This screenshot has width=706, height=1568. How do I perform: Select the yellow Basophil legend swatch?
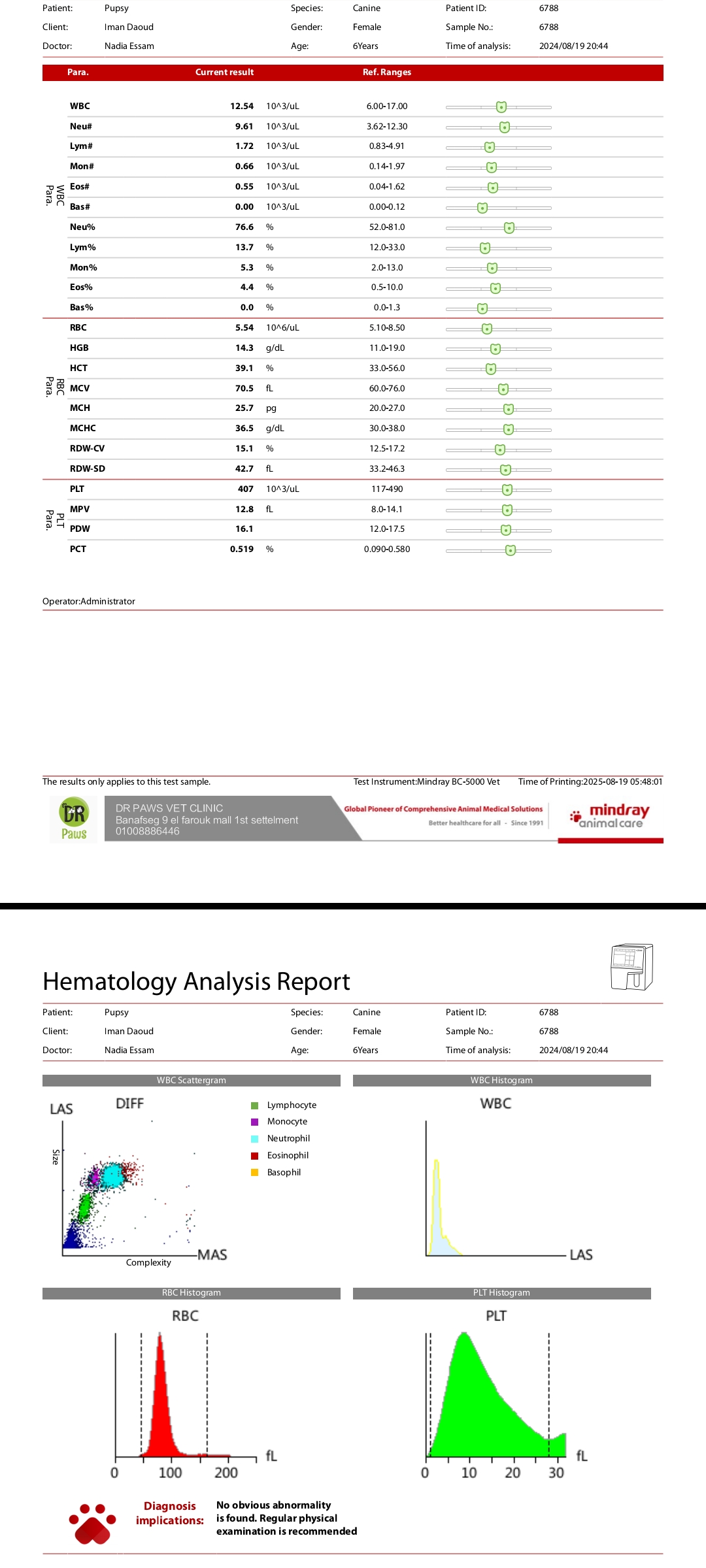click(x=255, y=1173)
